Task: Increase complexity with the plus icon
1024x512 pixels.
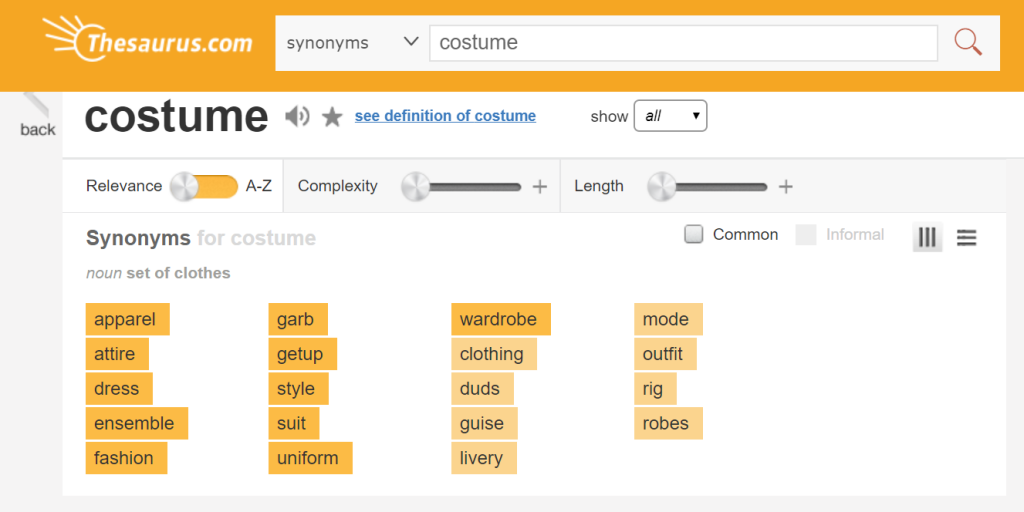Action: (540, 186)
